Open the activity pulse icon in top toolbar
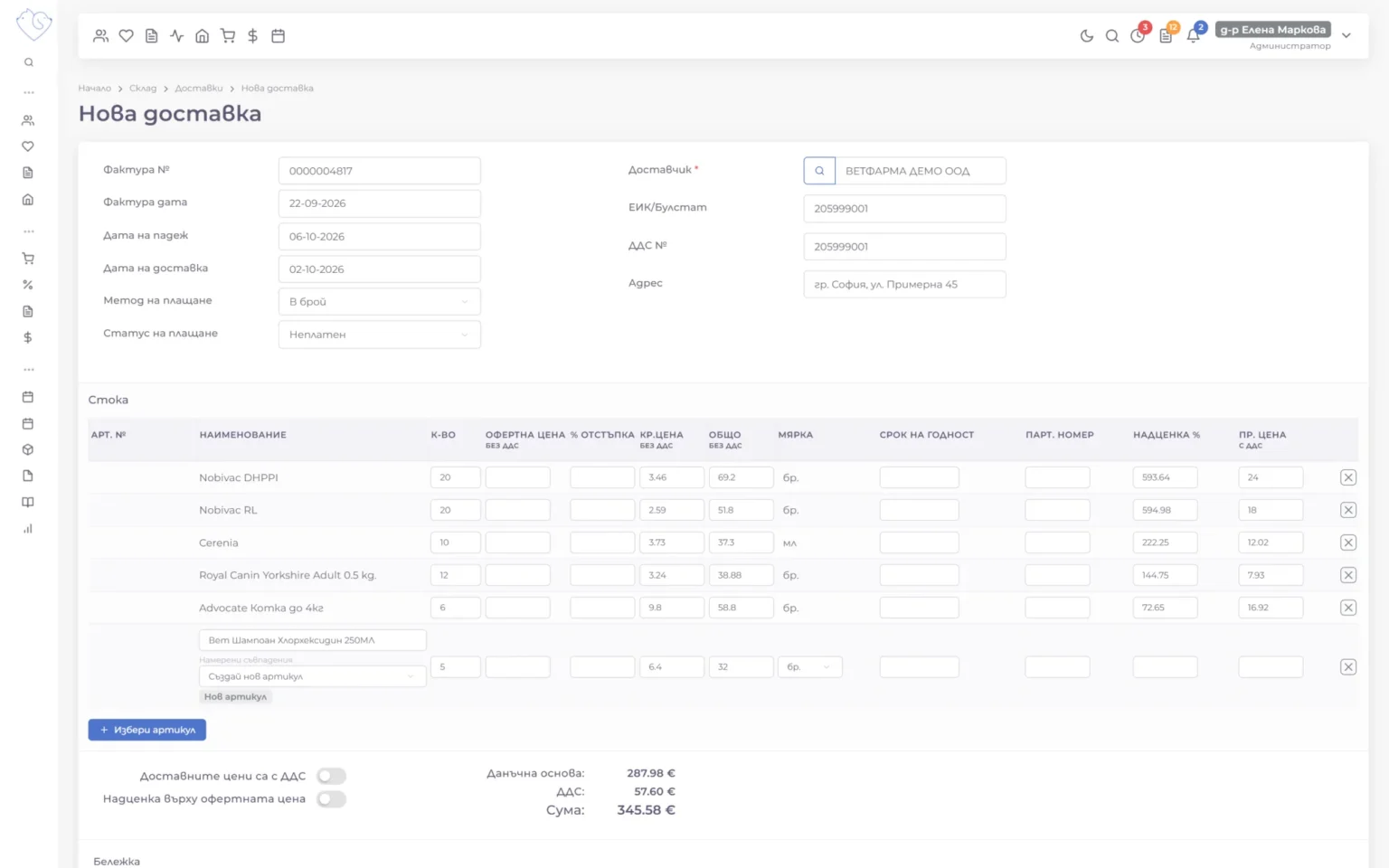Viewport: 1389px width, 868px height. point(177,36)
